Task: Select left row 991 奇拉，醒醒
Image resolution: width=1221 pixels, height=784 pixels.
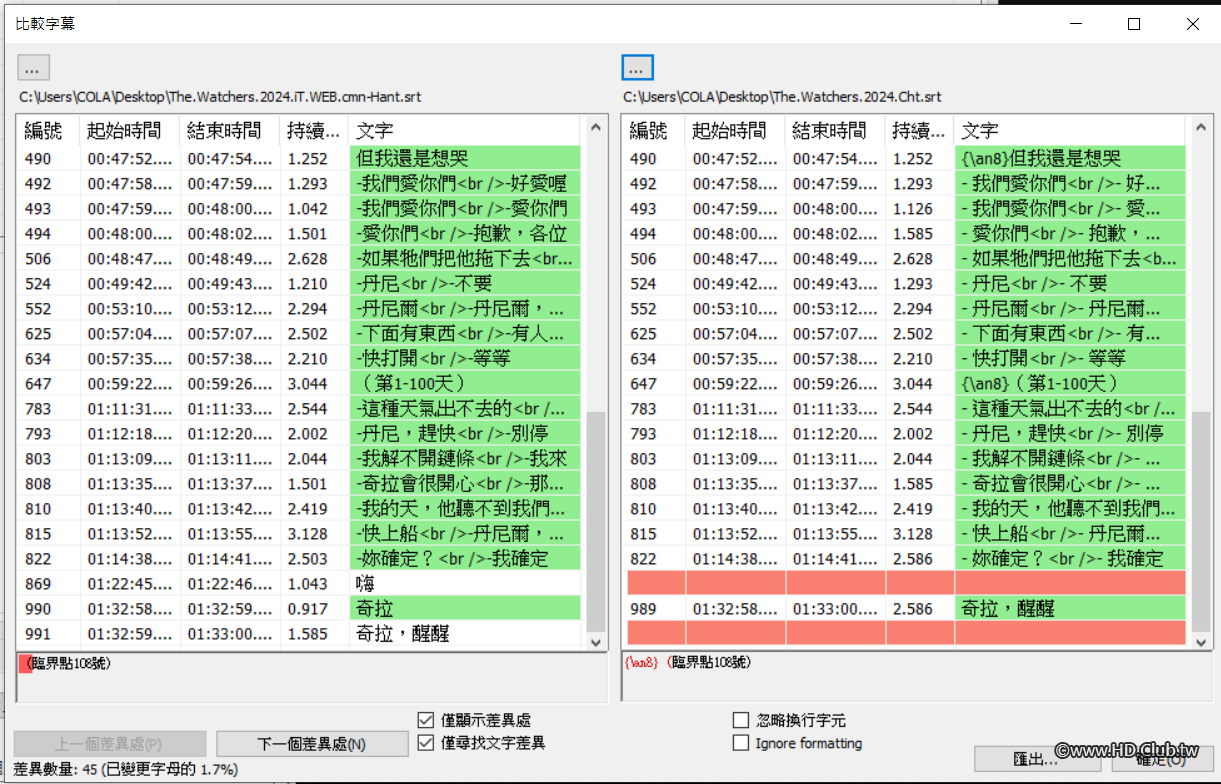Action: pyautogui.click(x=299, y=633)
